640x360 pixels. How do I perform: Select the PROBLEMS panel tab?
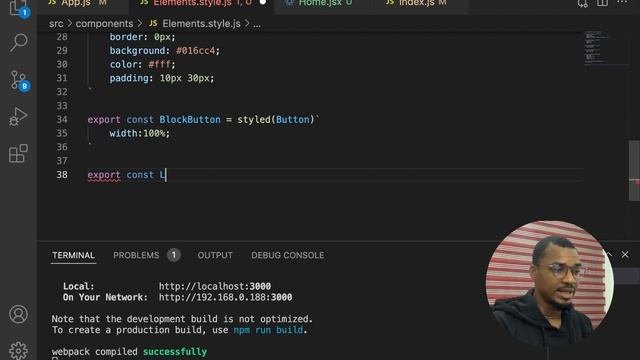tap(136, 255)
